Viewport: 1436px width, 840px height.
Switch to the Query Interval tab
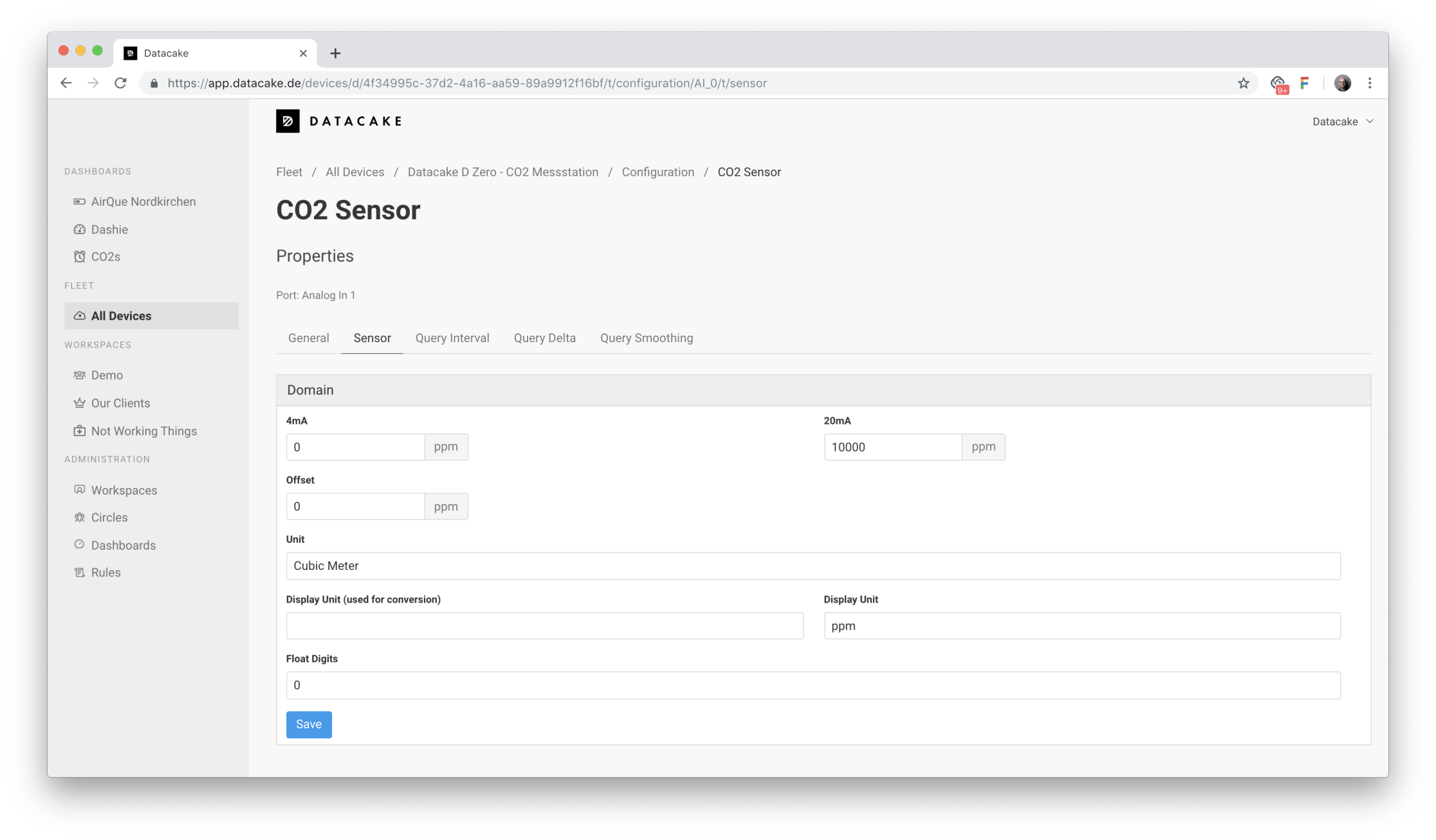[452, 338]
